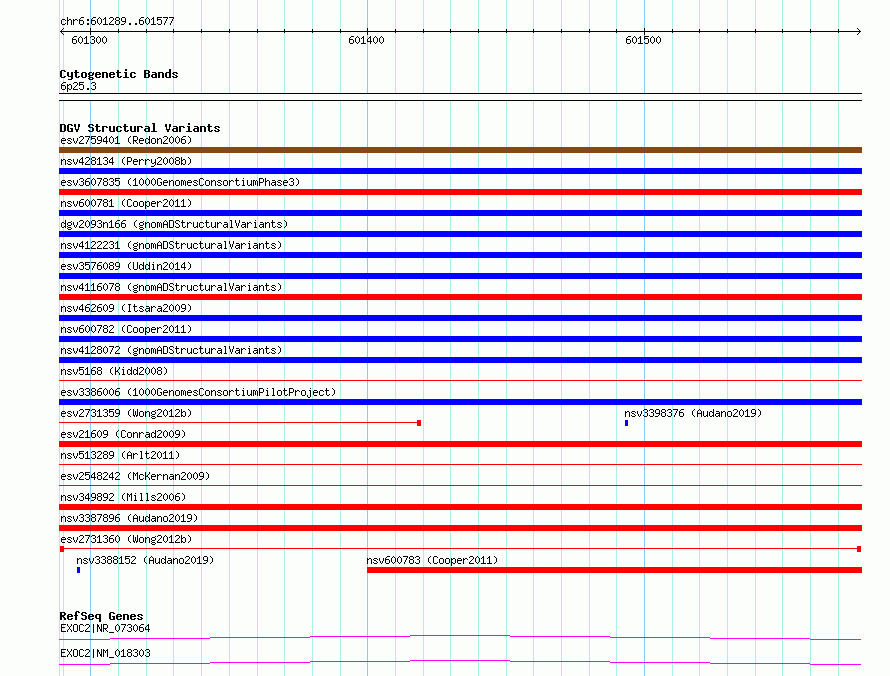
Task: Click the 601500 ruler tick label
Action: 643,40
